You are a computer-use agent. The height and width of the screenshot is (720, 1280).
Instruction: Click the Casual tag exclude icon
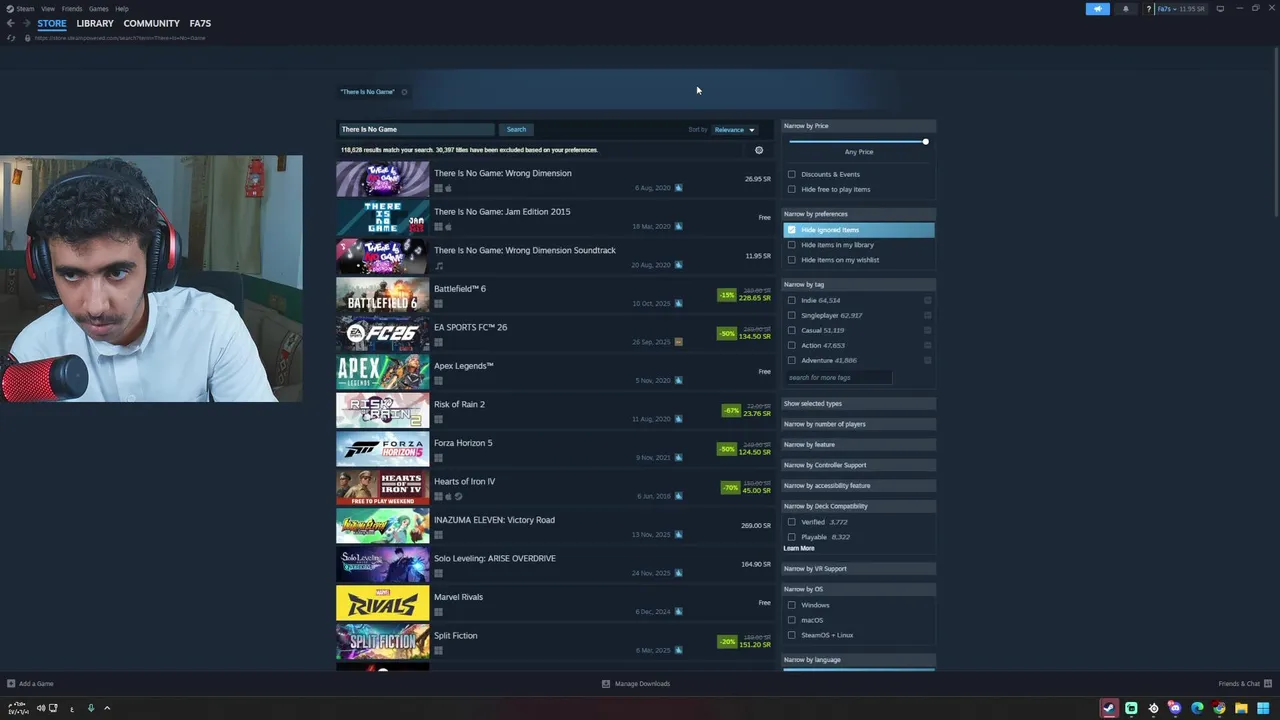coord(928,330)
